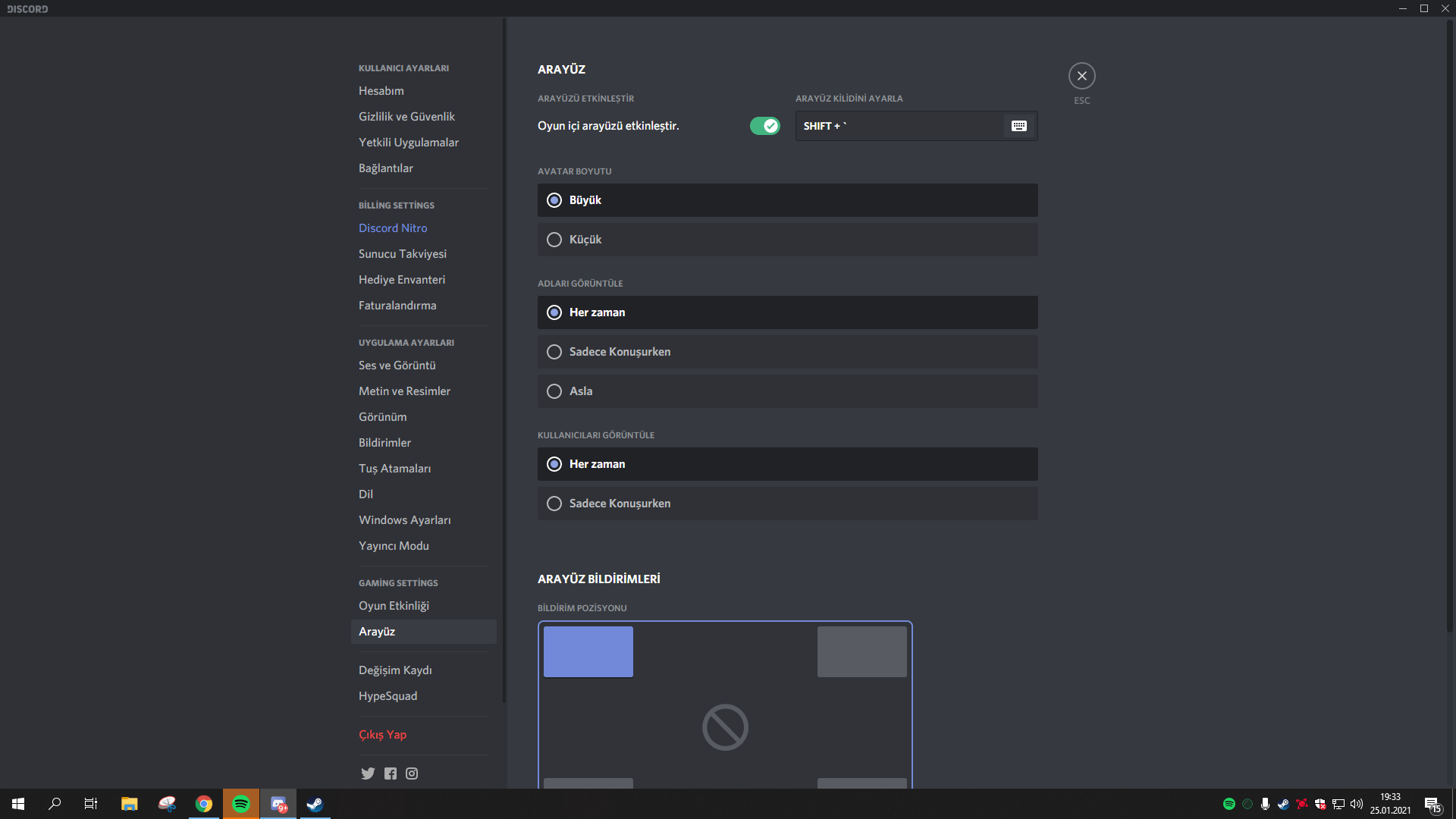Open Task View on the taskbar
This screenshot has width=1456, height=819.
click(91, 804)
